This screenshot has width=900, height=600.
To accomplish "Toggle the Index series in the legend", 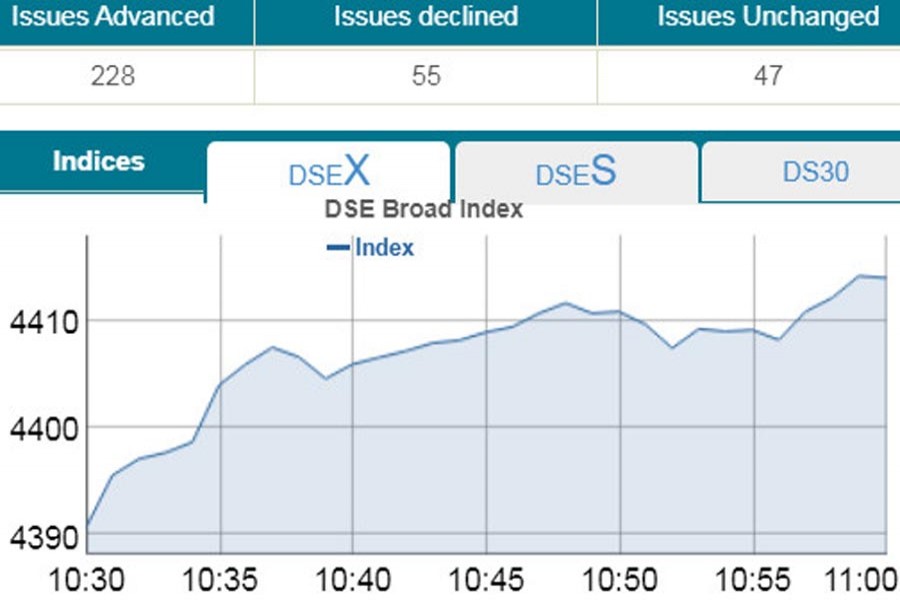I will [383, 247].
